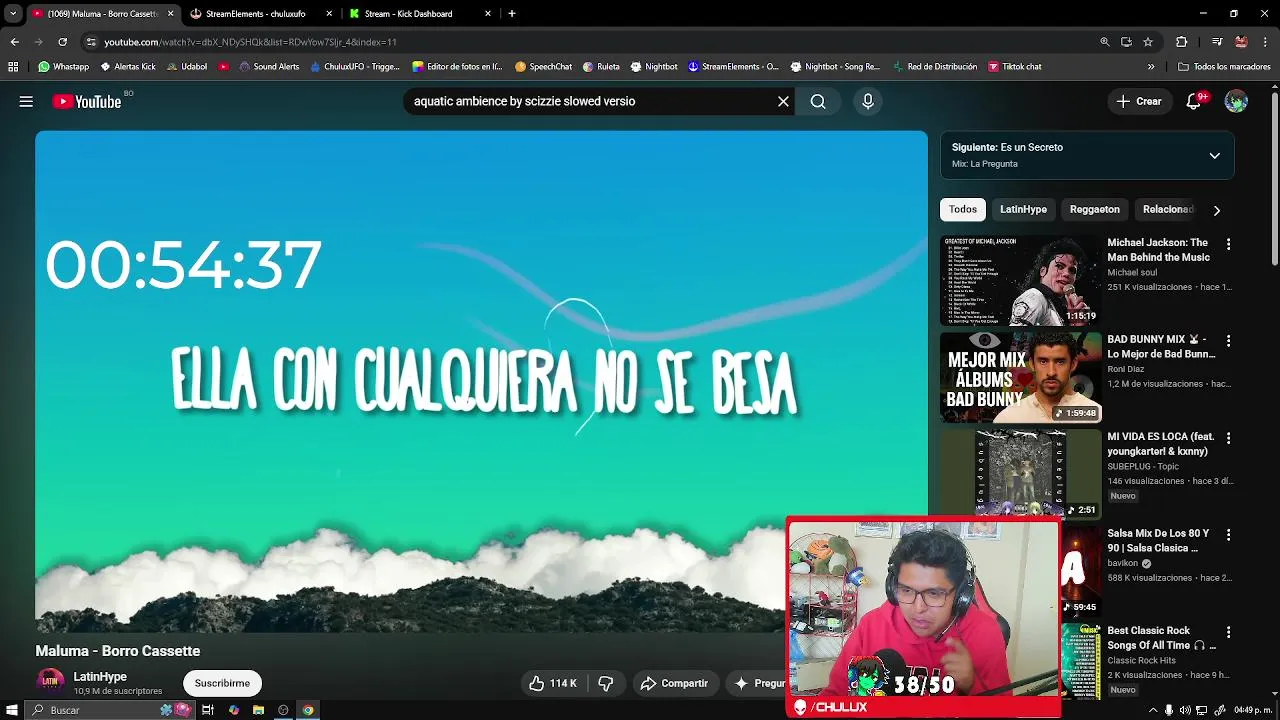Open the Windows Start menu
The height and width of the screenshot is (720, 1280).
point(11,710)
